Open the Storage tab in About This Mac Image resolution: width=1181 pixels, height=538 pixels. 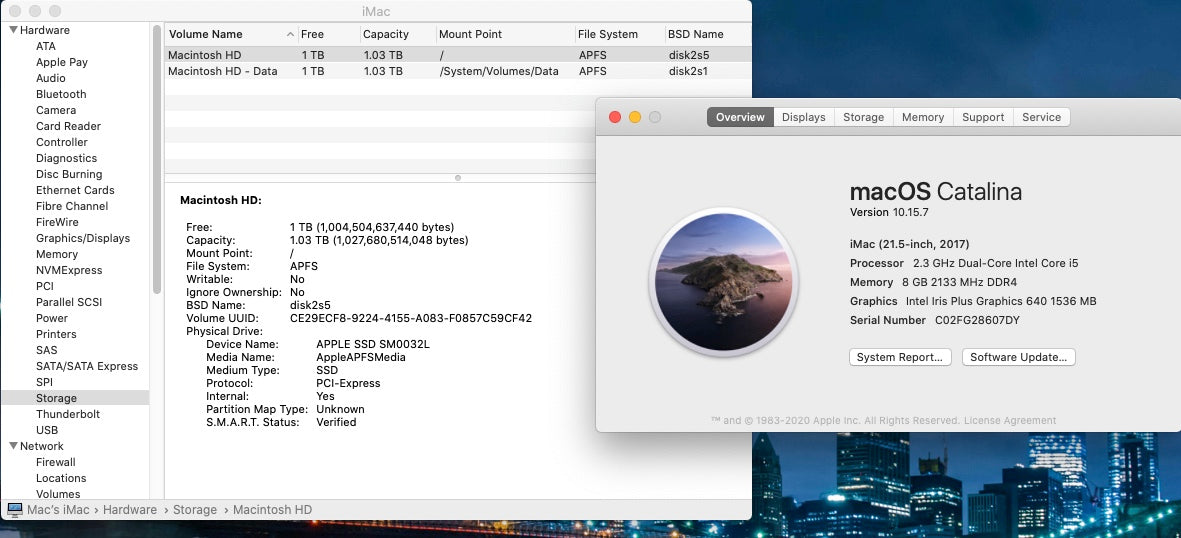pos(863,117)
